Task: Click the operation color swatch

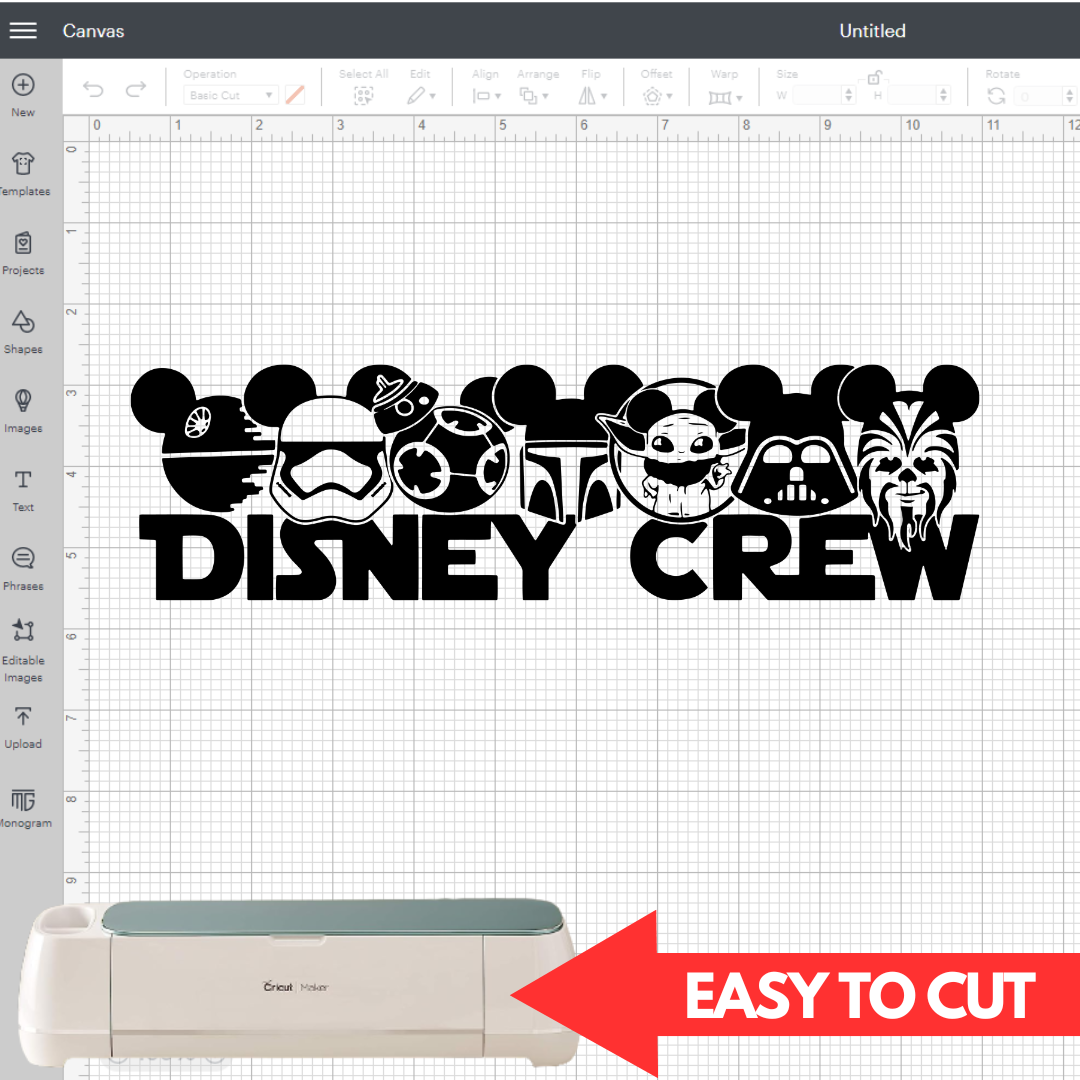Action: [x=295, y=95]
